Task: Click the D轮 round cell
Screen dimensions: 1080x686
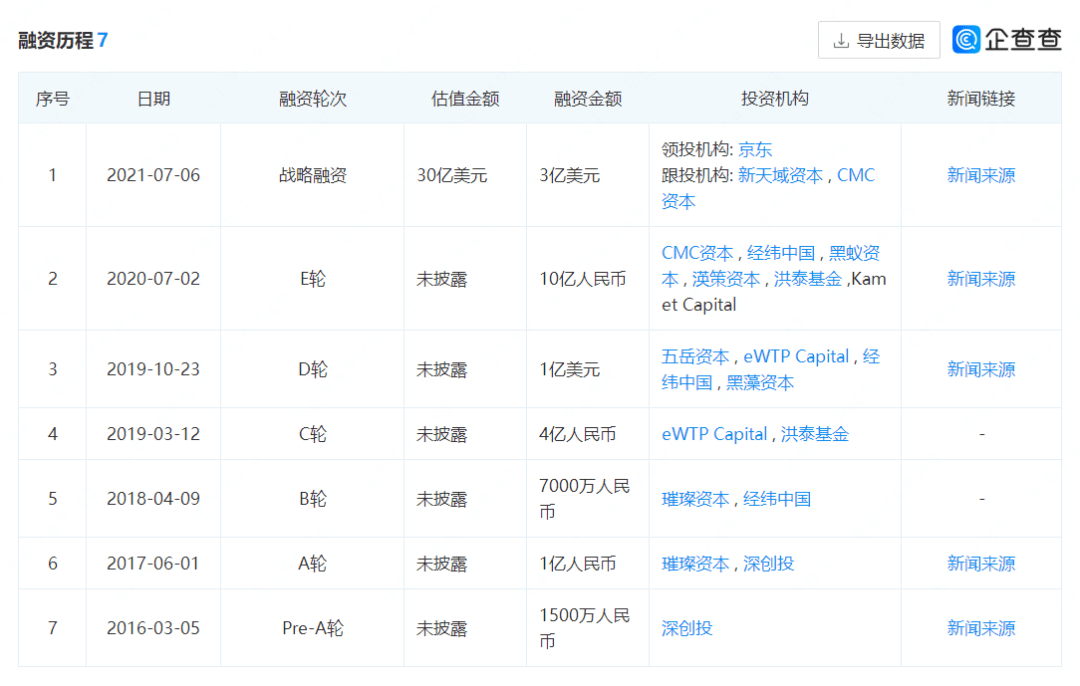Action: (x=313, y=369)
